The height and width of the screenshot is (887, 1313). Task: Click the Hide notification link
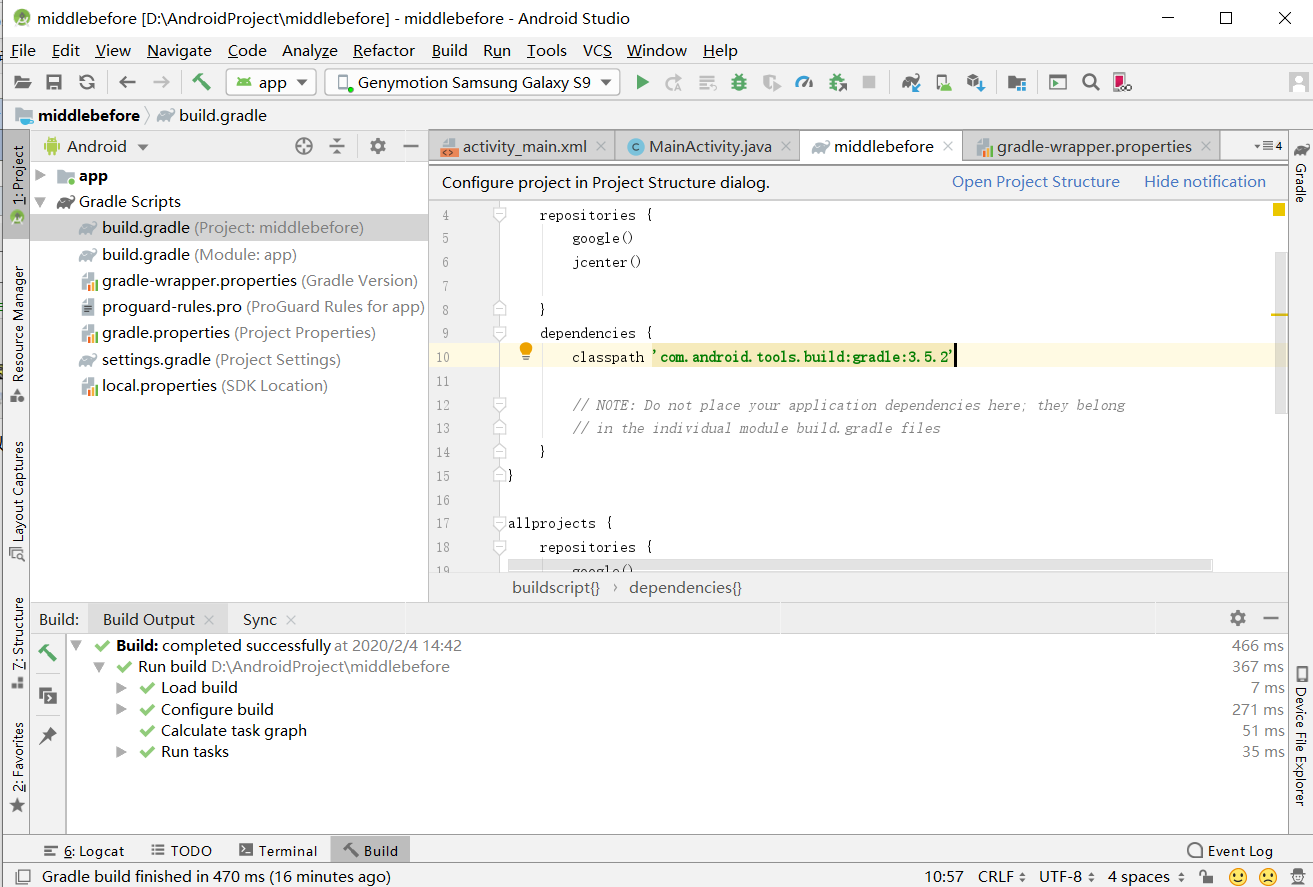click(1204, 182)
